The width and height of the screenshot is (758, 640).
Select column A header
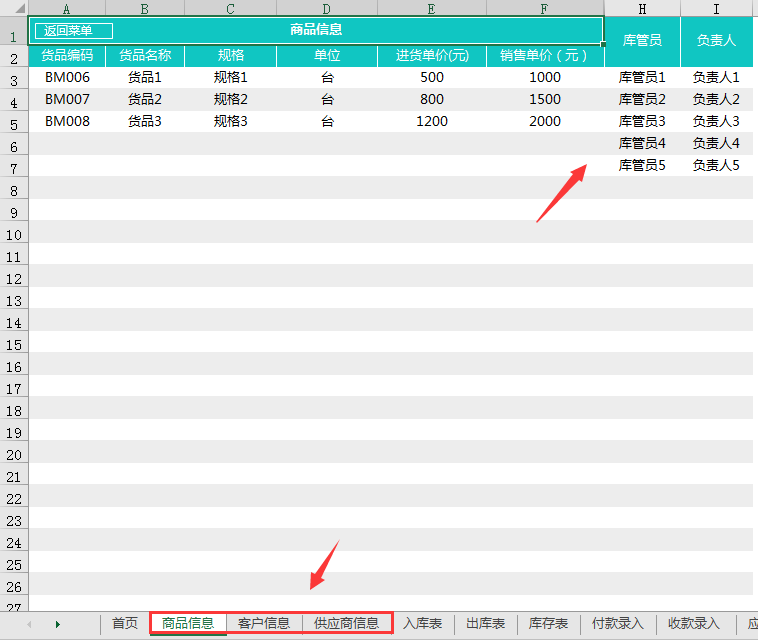tap(67, 8)
